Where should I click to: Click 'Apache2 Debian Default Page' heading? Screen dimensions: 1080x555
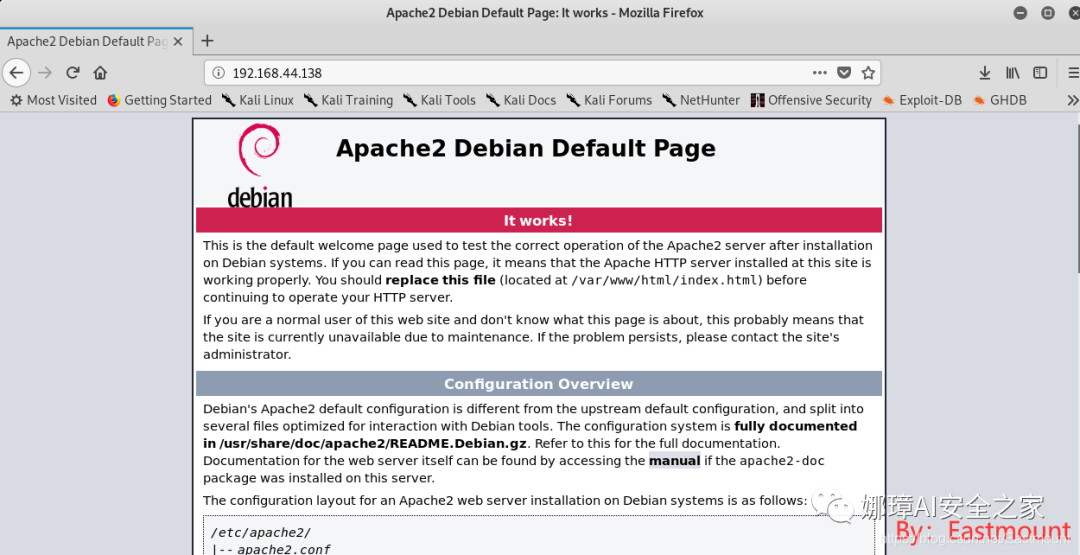click(526, 148)
